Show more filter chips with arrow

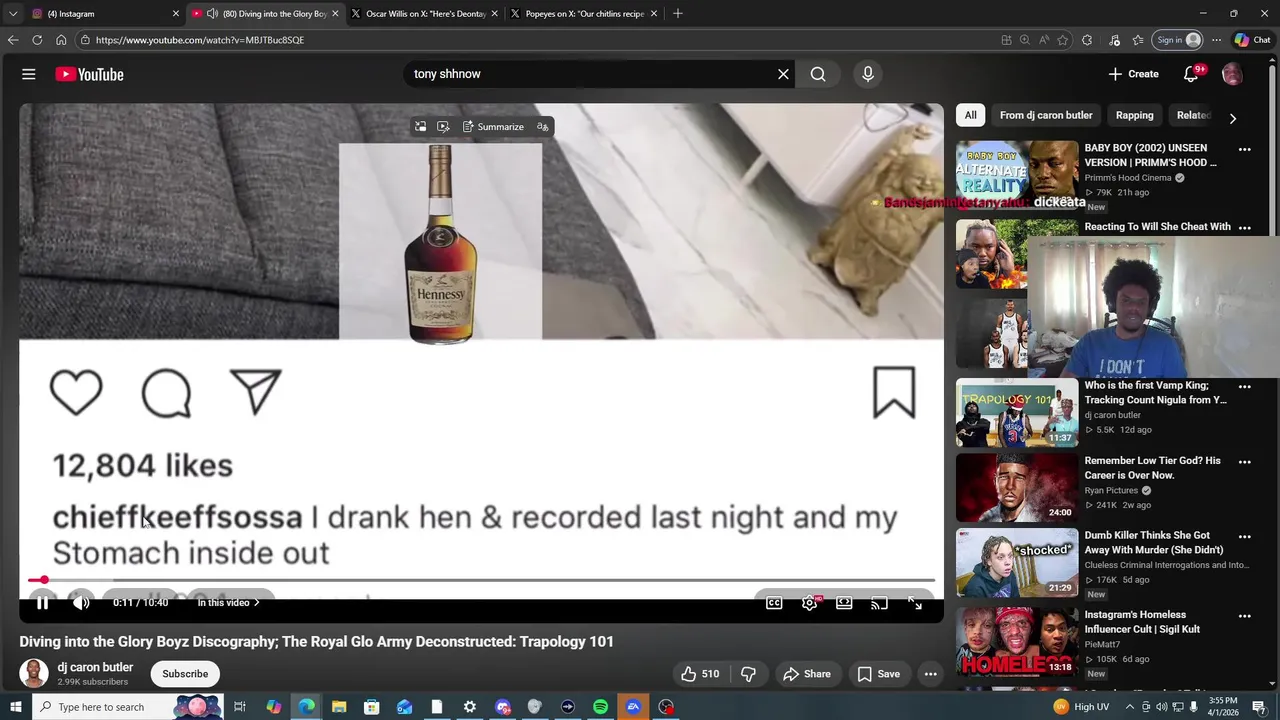click(x=1232, y=118)
